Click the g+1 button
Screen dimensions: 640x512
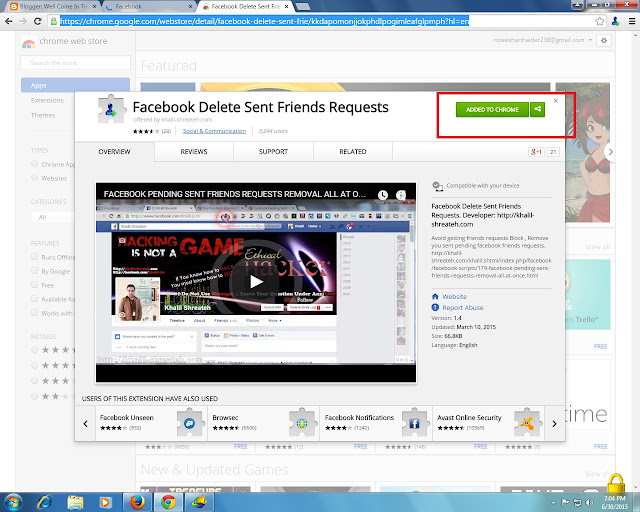tap(536, 152)
